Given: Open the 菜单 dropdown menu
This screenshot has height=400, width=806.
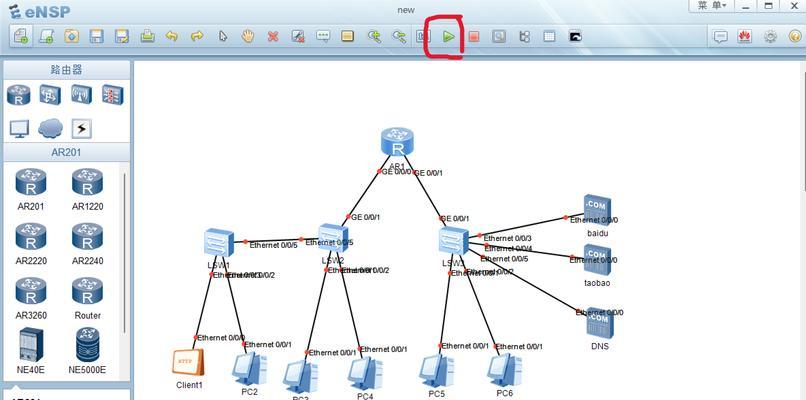Looking at the screenshot, I should point(711,6).
